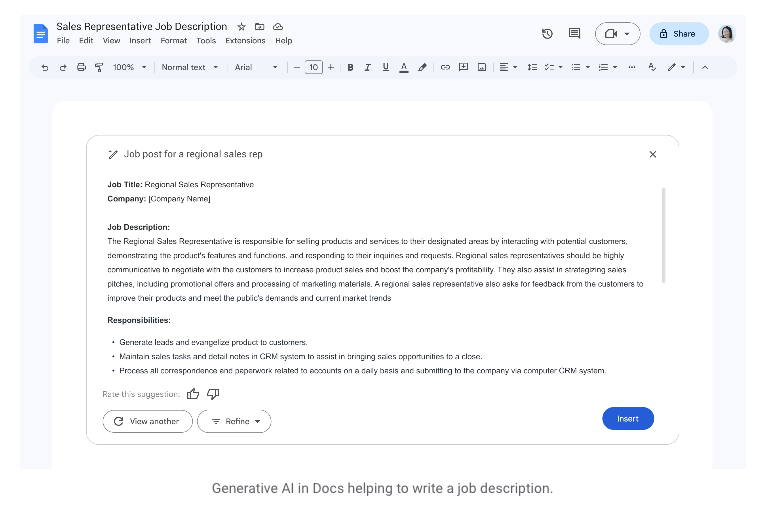The height and width of the screenshot is (514, 761).
Task: Star the Sales Representative document
Action: click(x=241, y=26)
